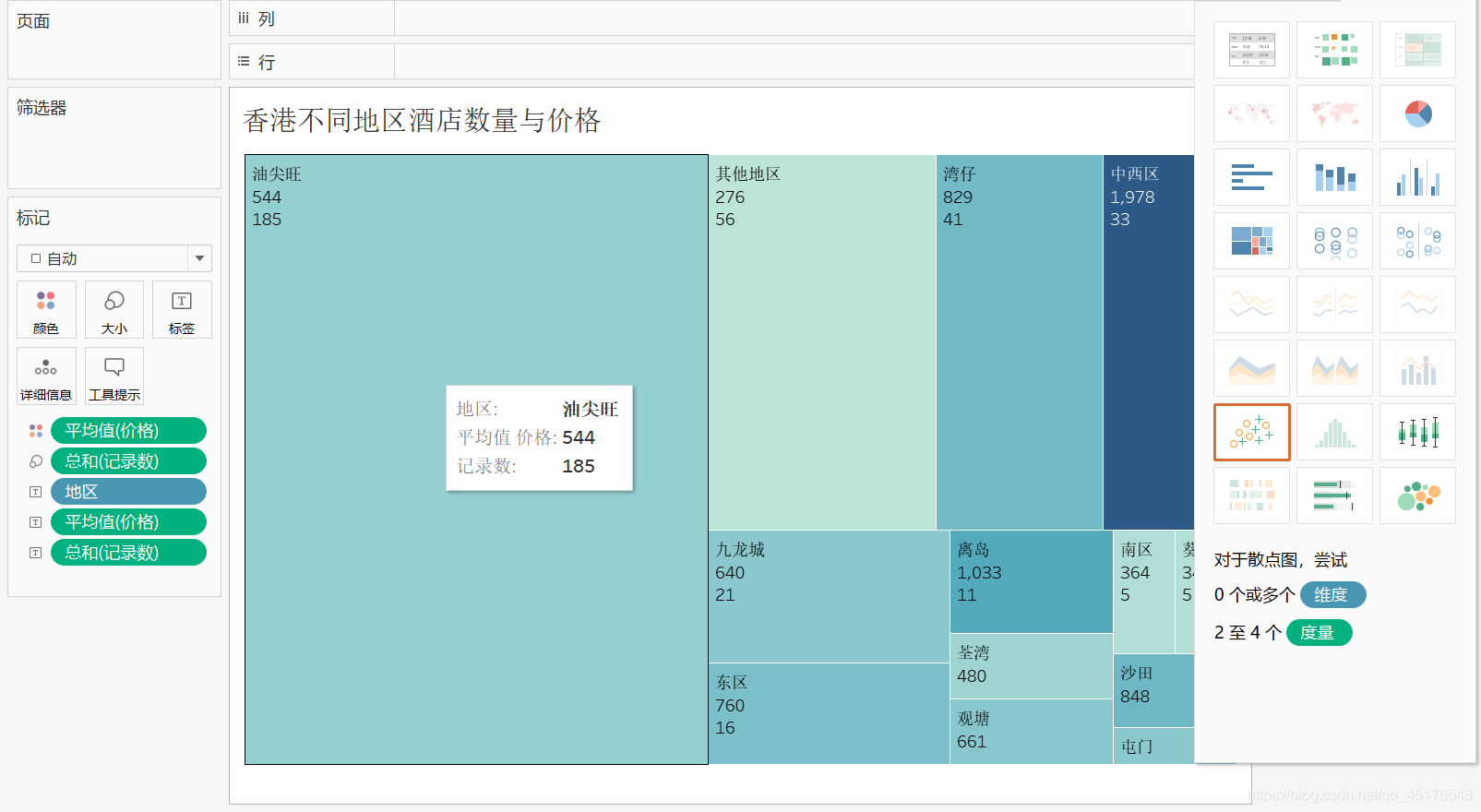Click color icon beside first 平均值(价格) pill

coord(36,431)
